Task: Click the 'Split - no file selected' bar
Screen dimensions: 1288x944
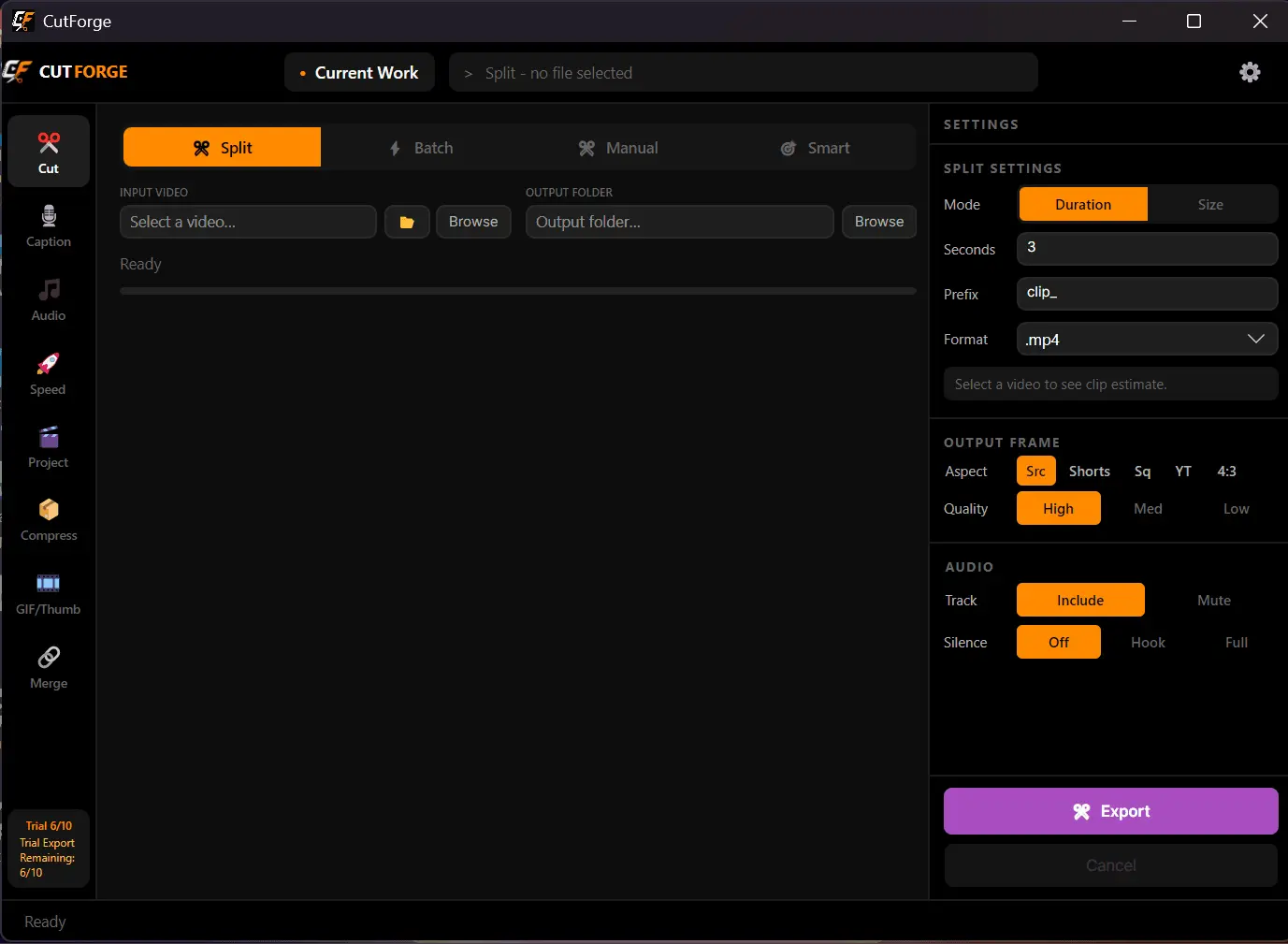Action: point(744,72)
